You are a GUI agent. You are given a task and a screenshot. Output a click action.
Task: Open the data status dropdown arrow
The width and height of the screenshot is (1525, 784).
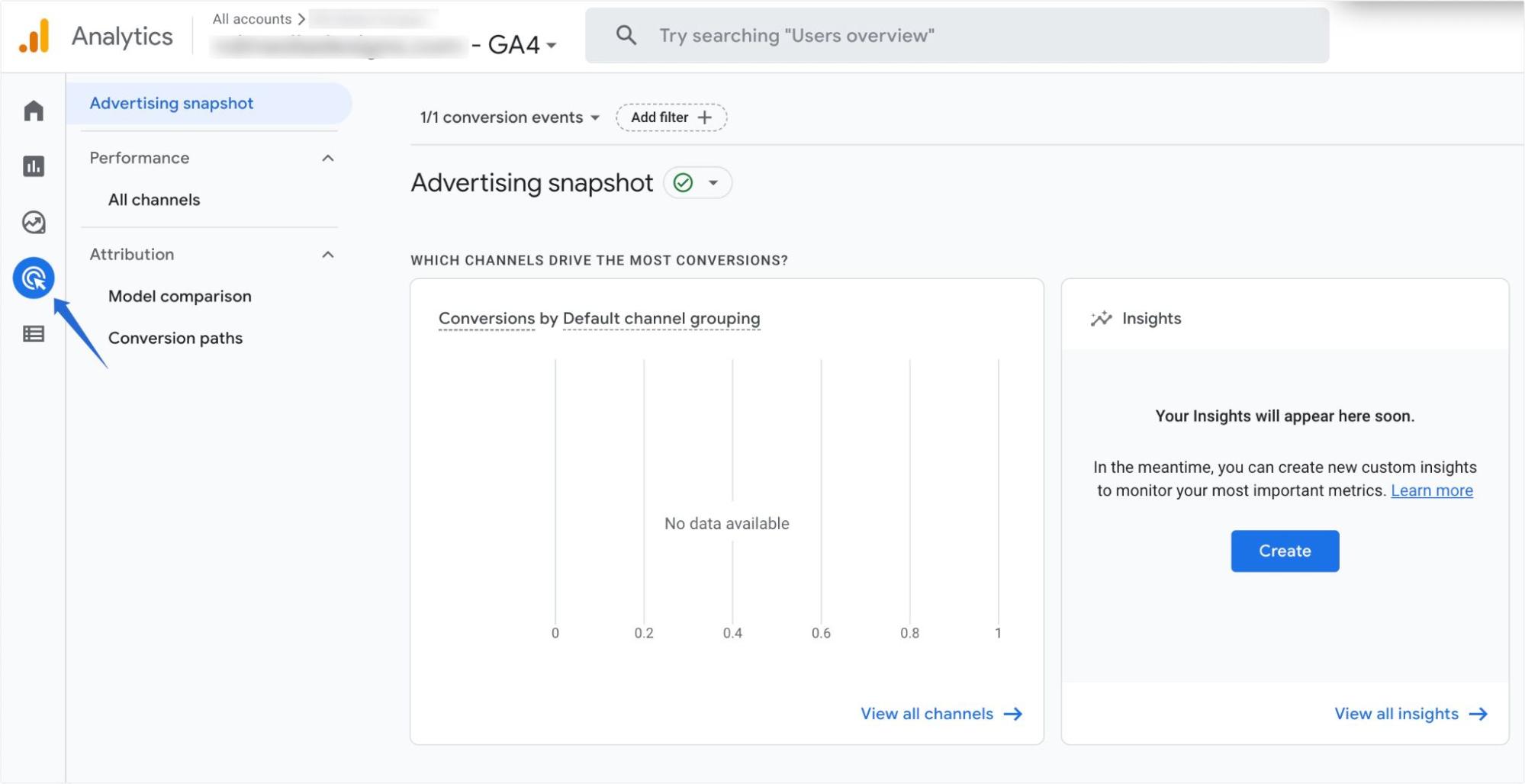(x=713, y=183)
